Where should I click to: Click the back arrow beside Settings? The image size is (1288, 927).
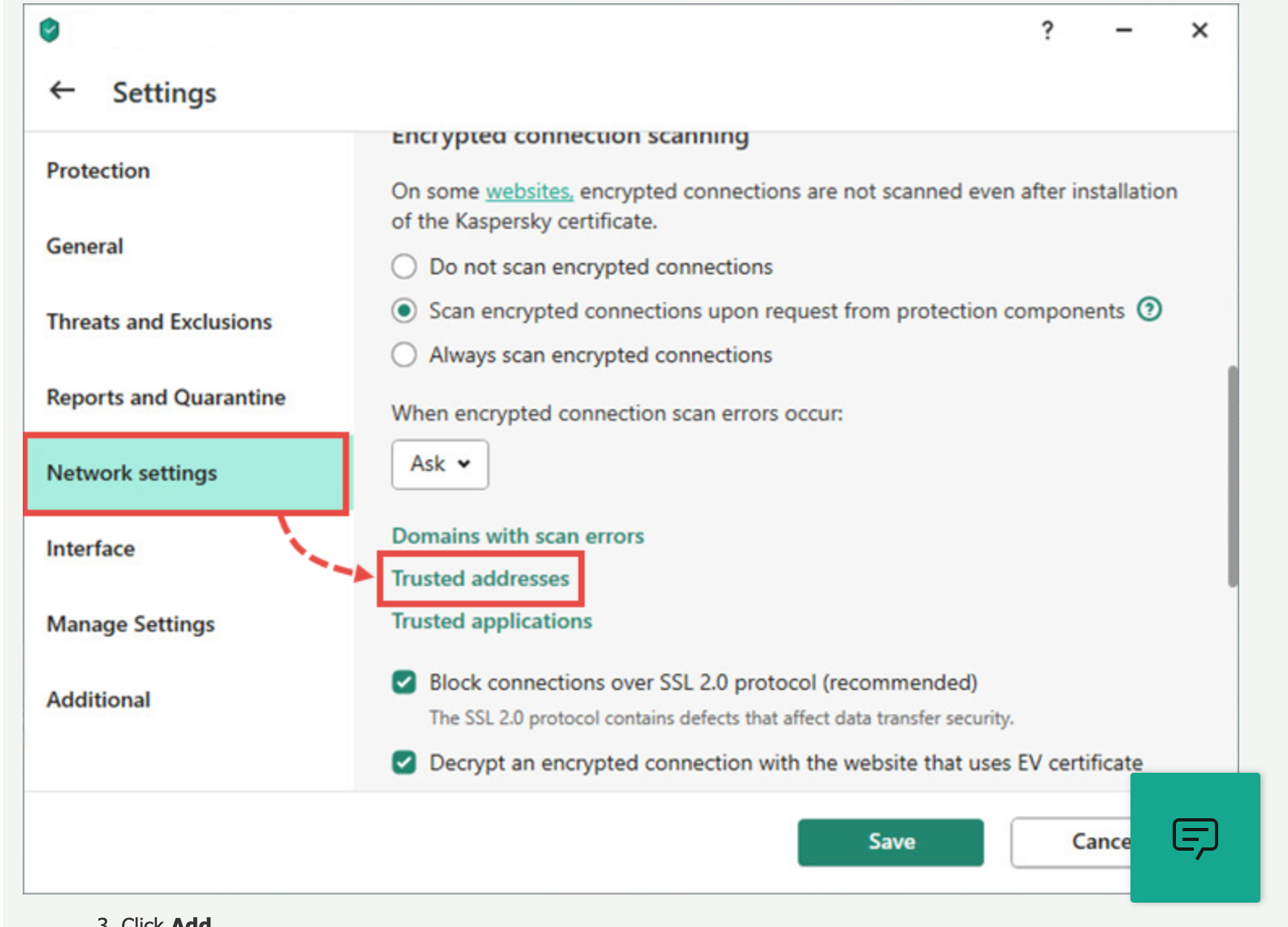click(x=63, y=91)
